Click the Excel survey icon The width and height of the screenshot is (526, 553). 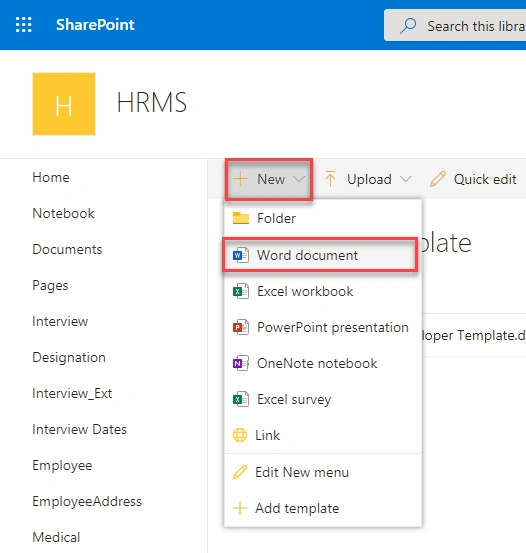pyautogui.click(x=241, y=399)
